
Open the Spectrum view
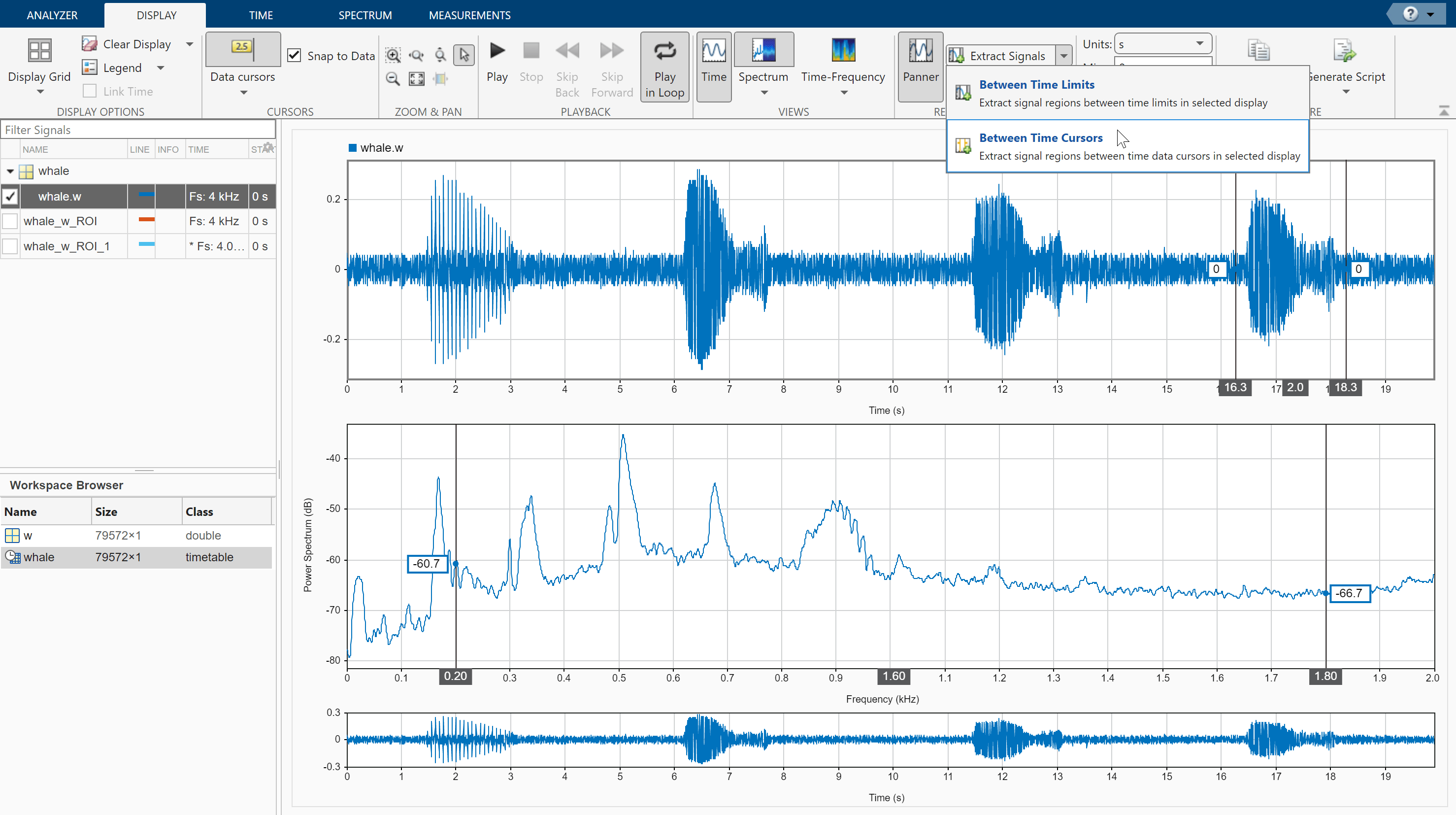tap(763, 51)
